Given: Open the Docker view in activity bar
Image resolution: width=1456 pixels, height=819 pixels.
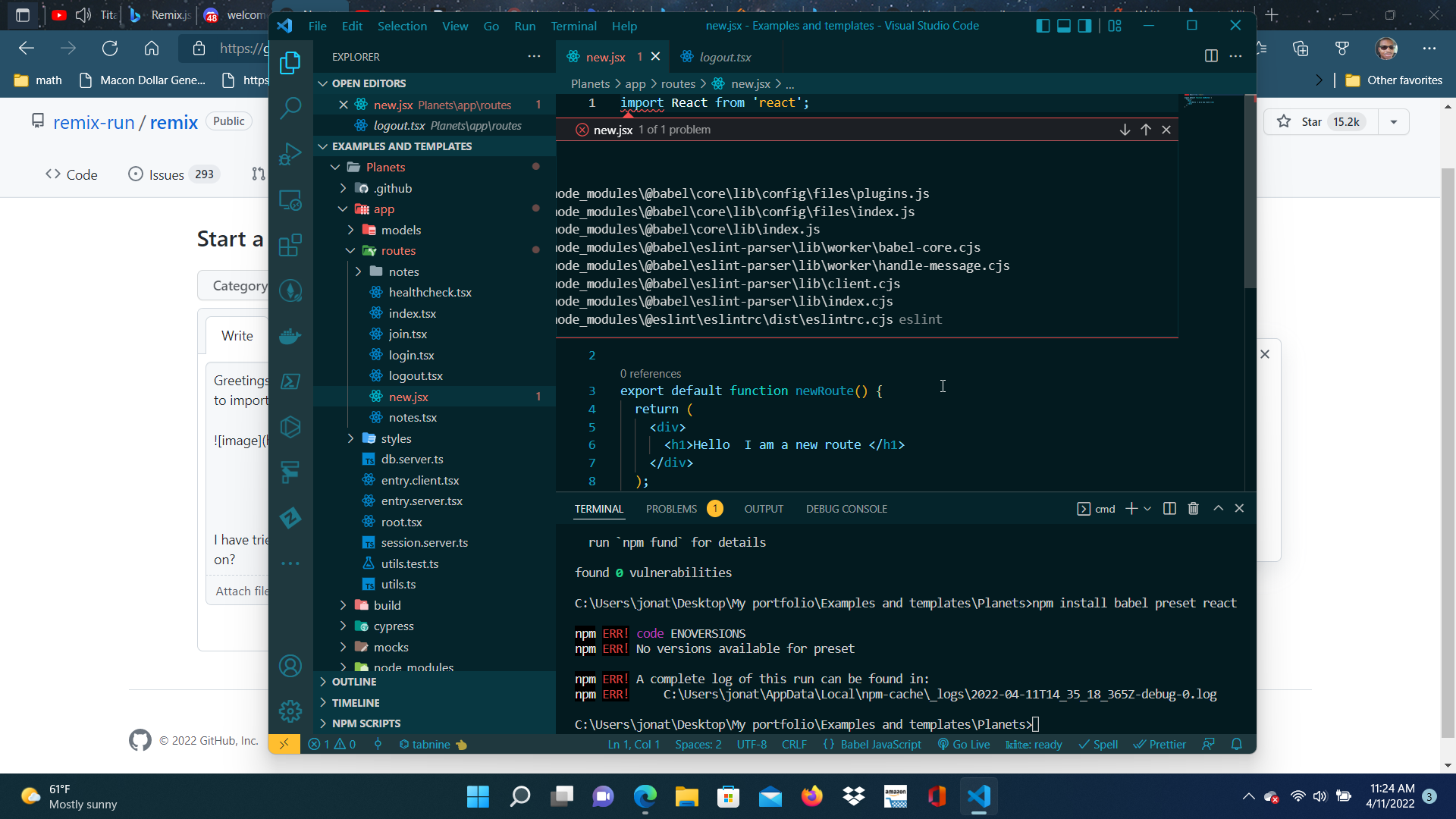Looking at the screenshot, I should (x=290, y=336).
